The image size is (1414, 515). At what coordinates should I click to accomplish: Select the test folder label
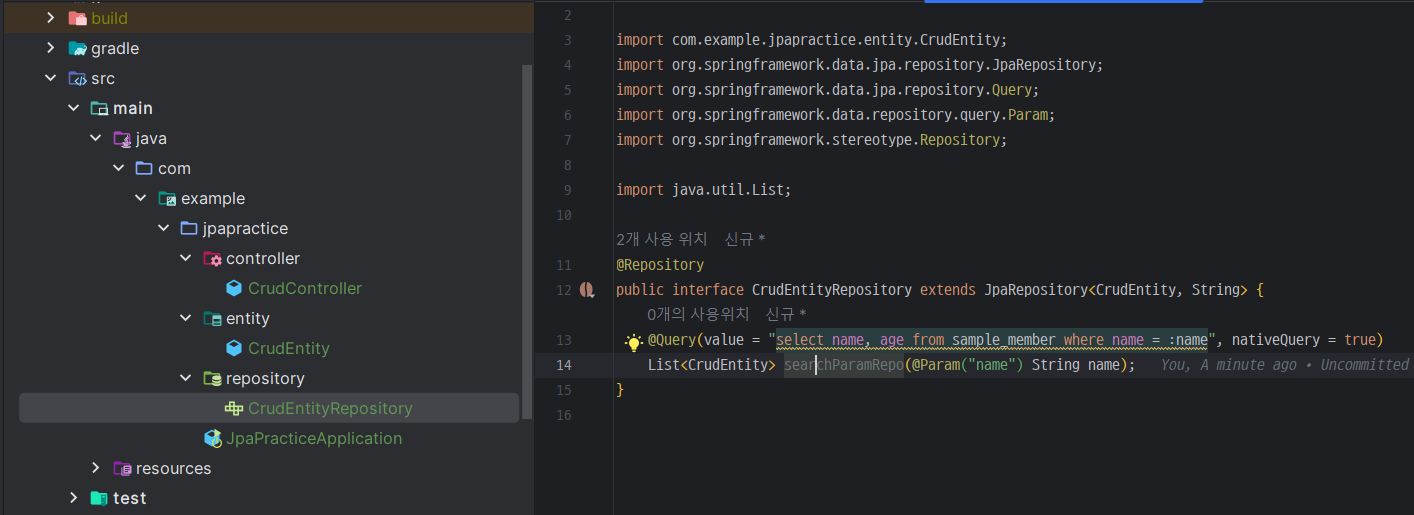click(x=130, y=498)
